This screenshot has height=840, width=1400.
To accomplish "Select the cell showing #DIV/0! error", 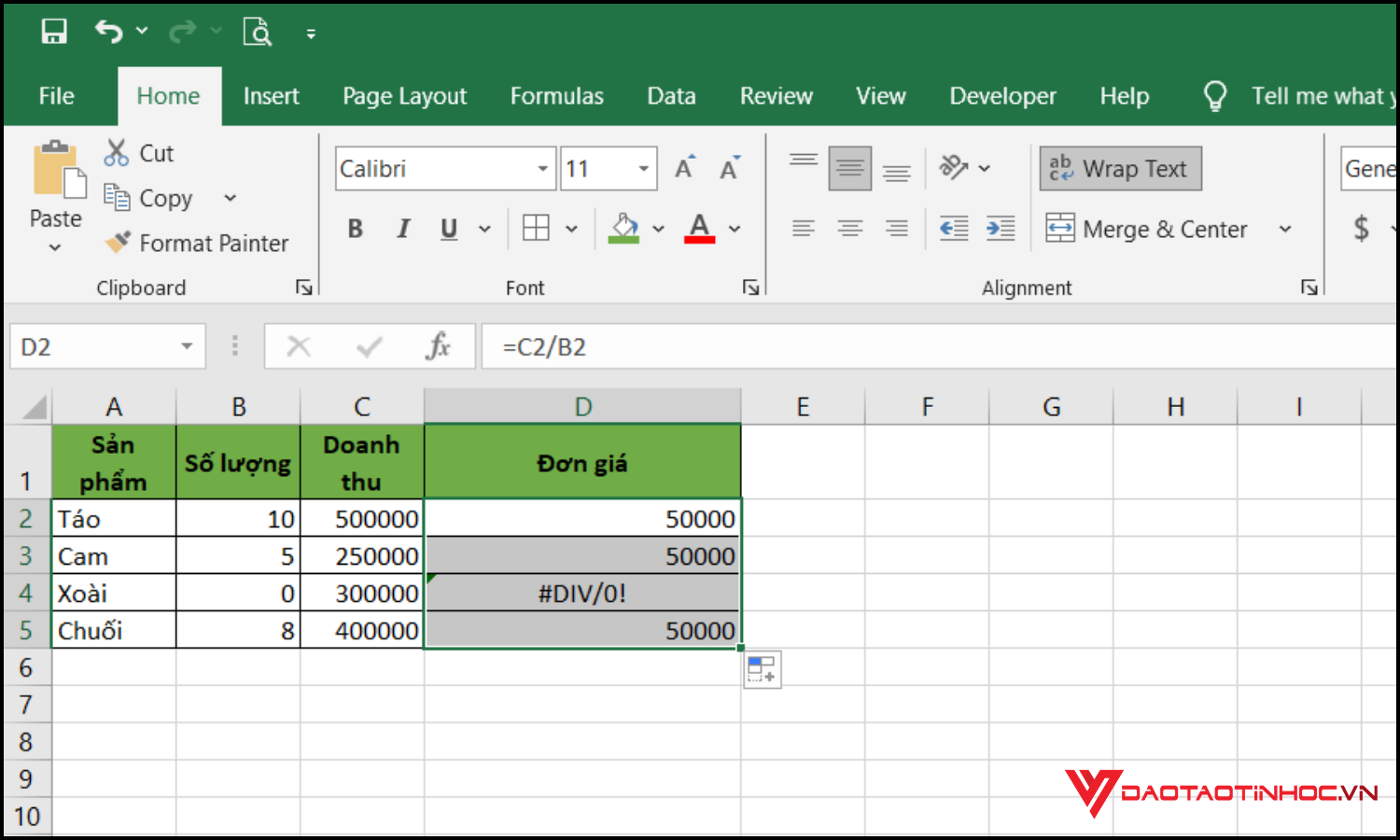I will click(x=582, y=592).
